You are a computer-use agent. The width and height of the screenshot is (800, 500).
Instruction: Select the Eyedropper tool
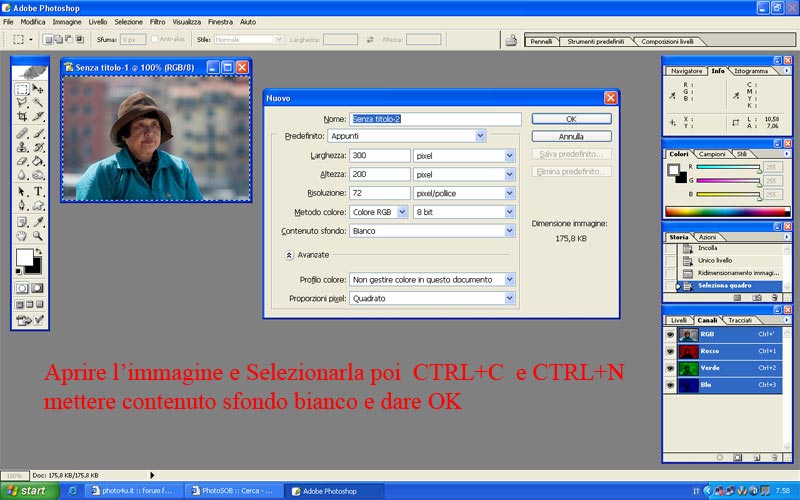(x=38, y=222)
